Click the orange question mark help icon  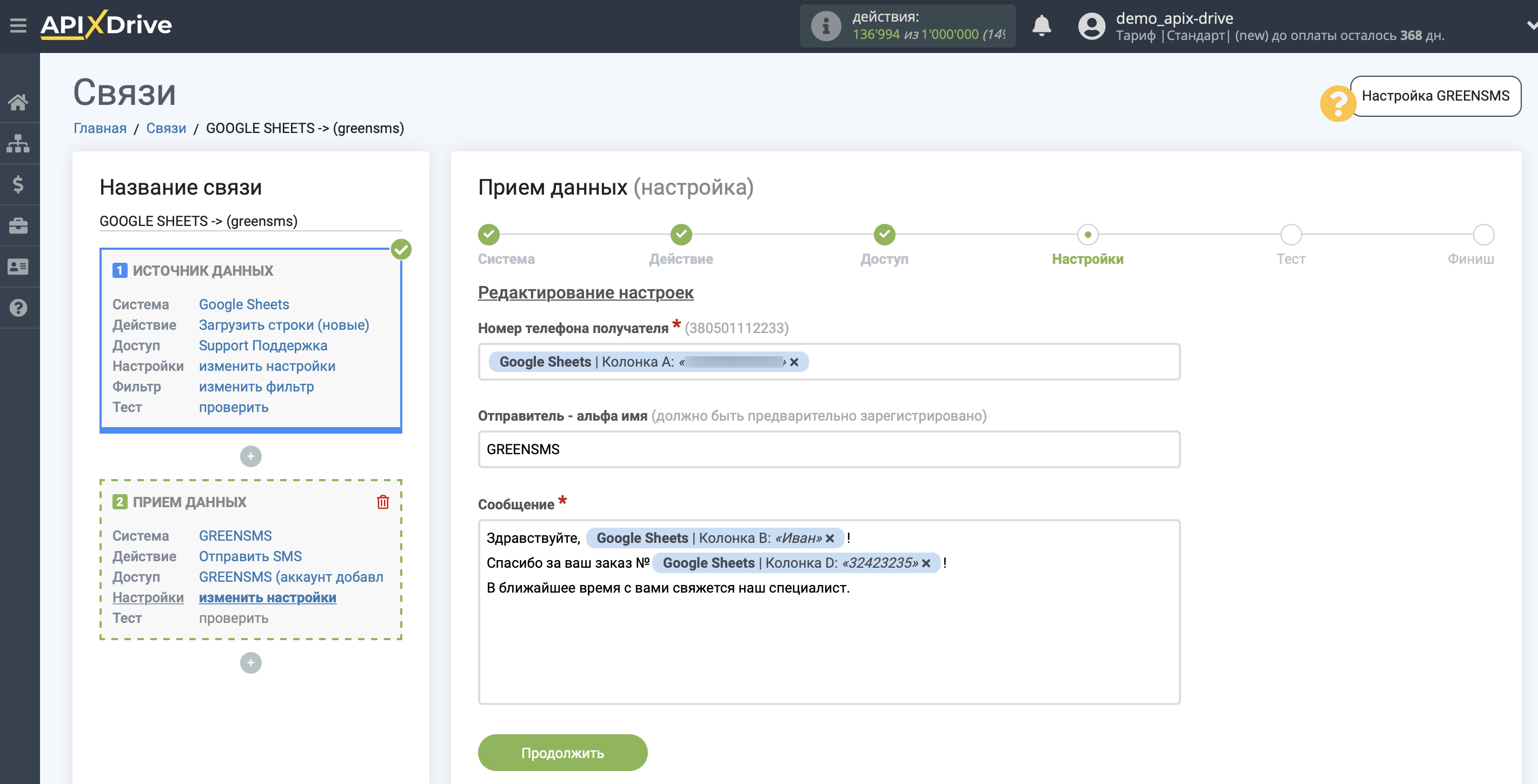click(1337, 103)
